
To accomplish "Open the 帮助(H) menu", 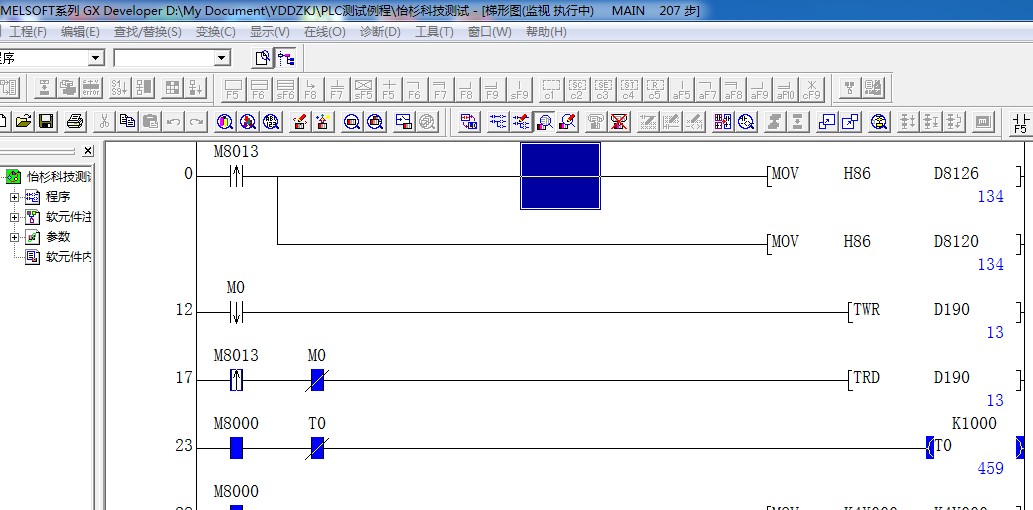I will (x=546, y=32).
